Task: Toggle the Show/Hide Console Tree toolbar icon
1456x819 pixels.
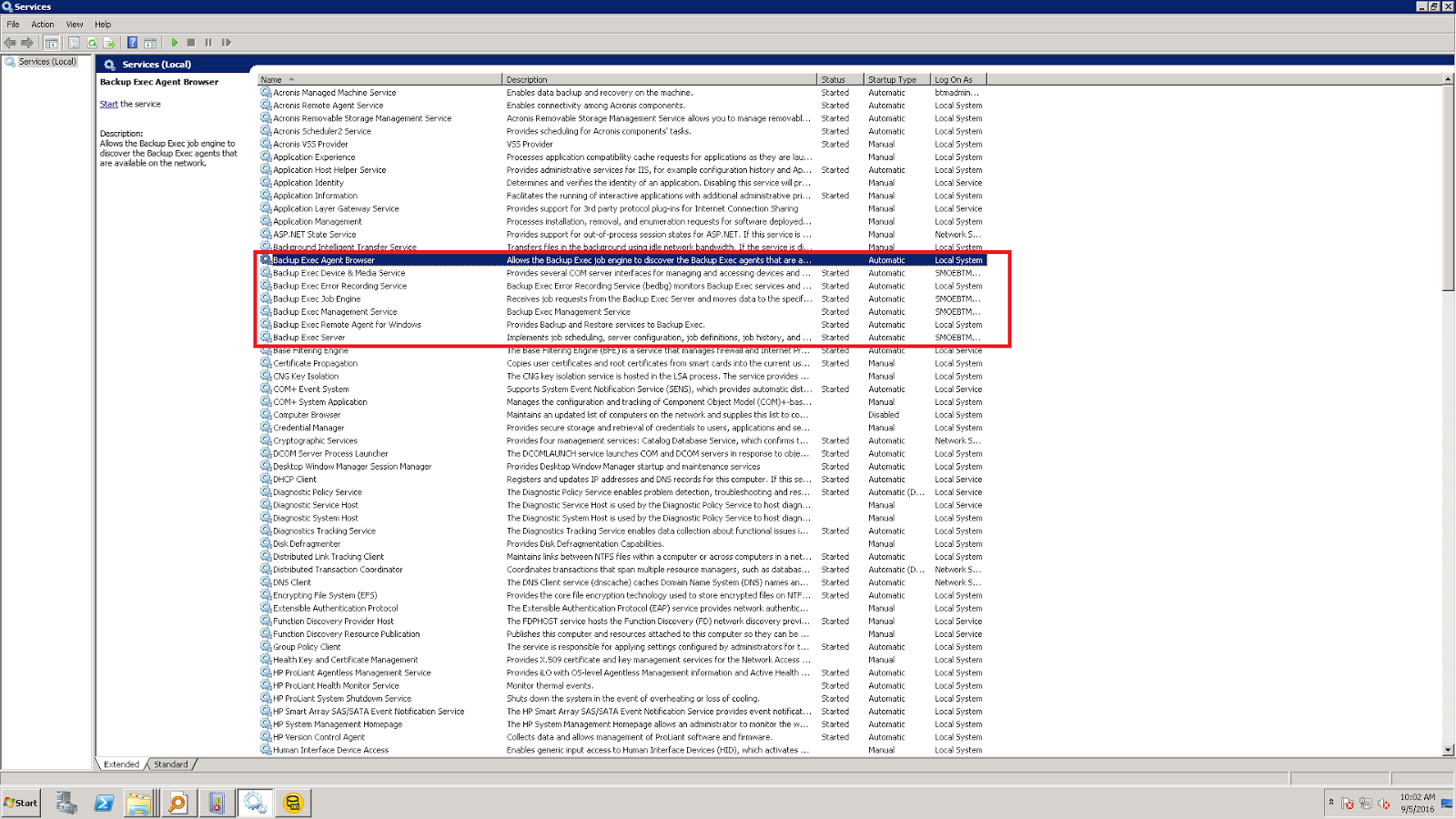Action: (52, 43)
